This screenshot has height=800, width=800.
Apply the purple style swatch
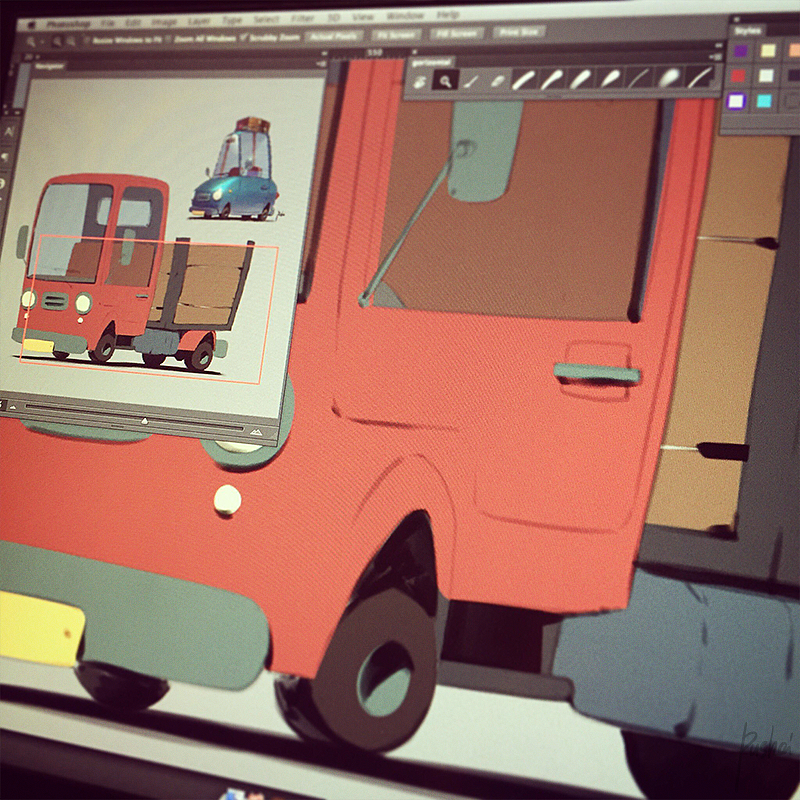tap(740, 51)
